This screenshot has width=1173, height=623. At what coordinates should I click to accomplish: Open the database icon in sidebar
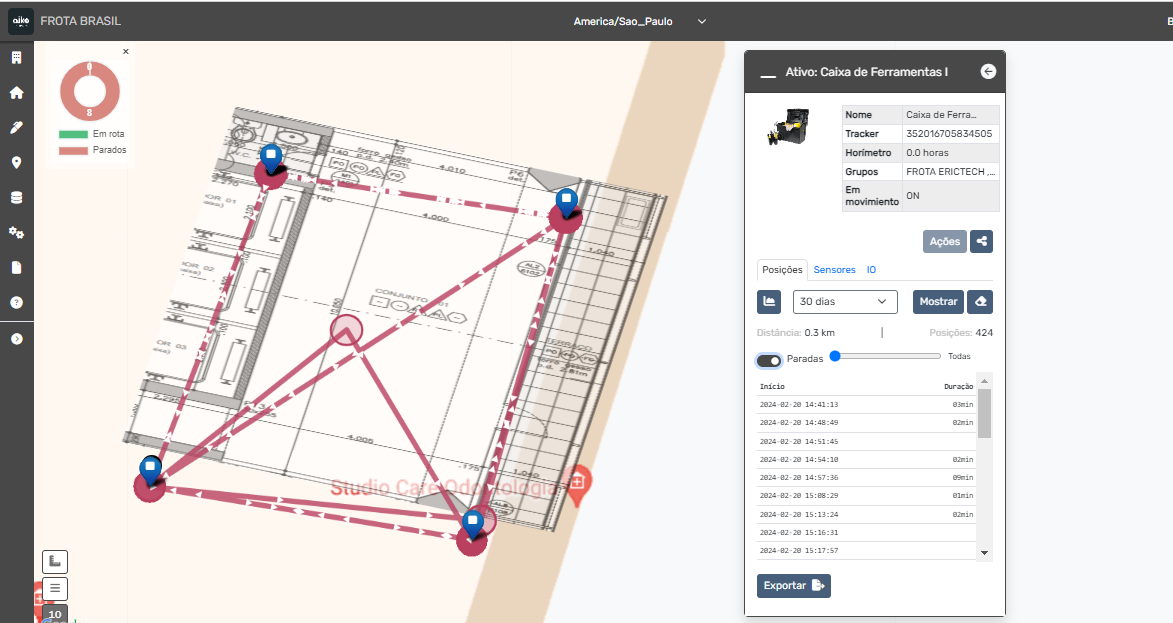click(x=16, y=198)
